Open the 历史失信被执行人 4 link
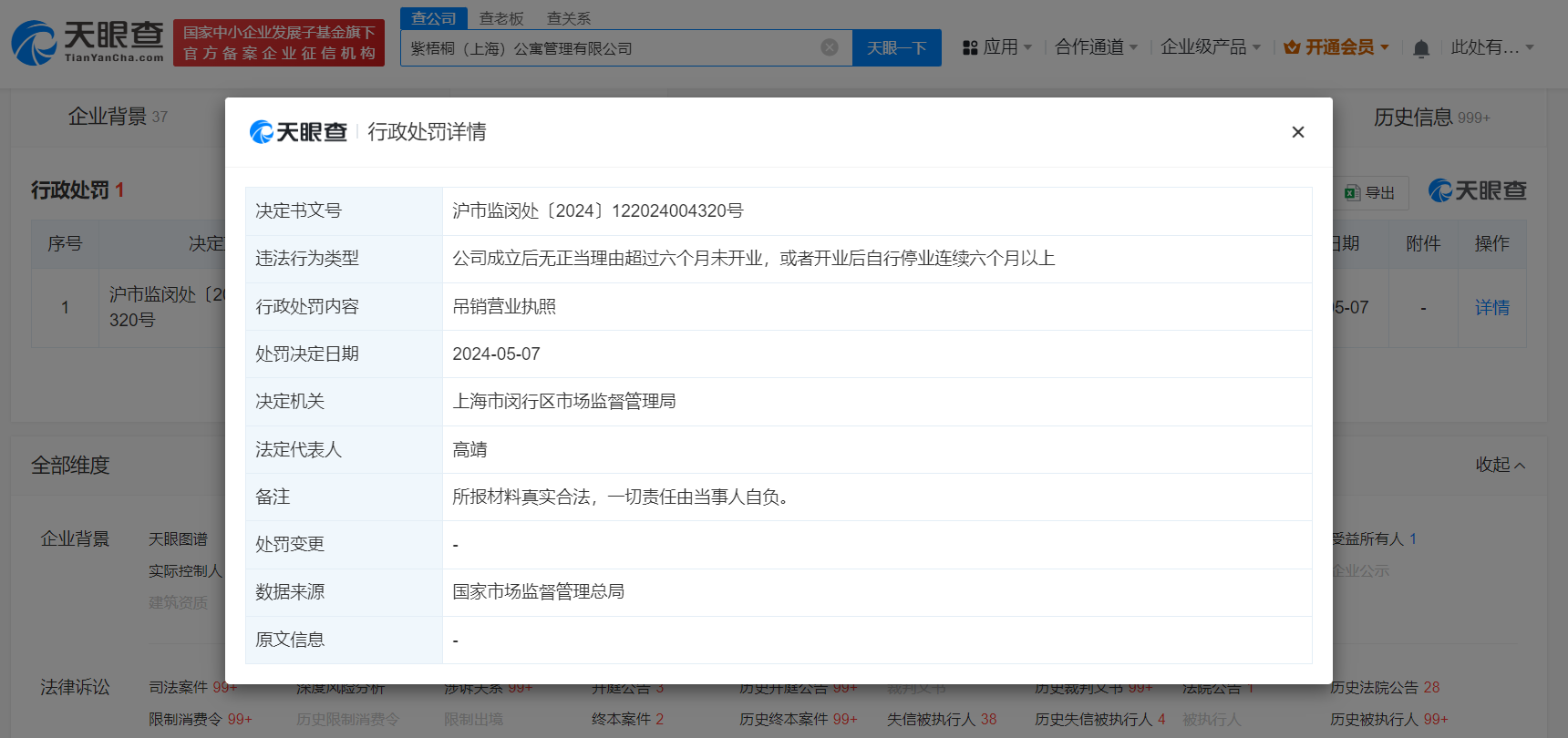Screen dimensions: 1568x738 click(x=1100, y=719)
